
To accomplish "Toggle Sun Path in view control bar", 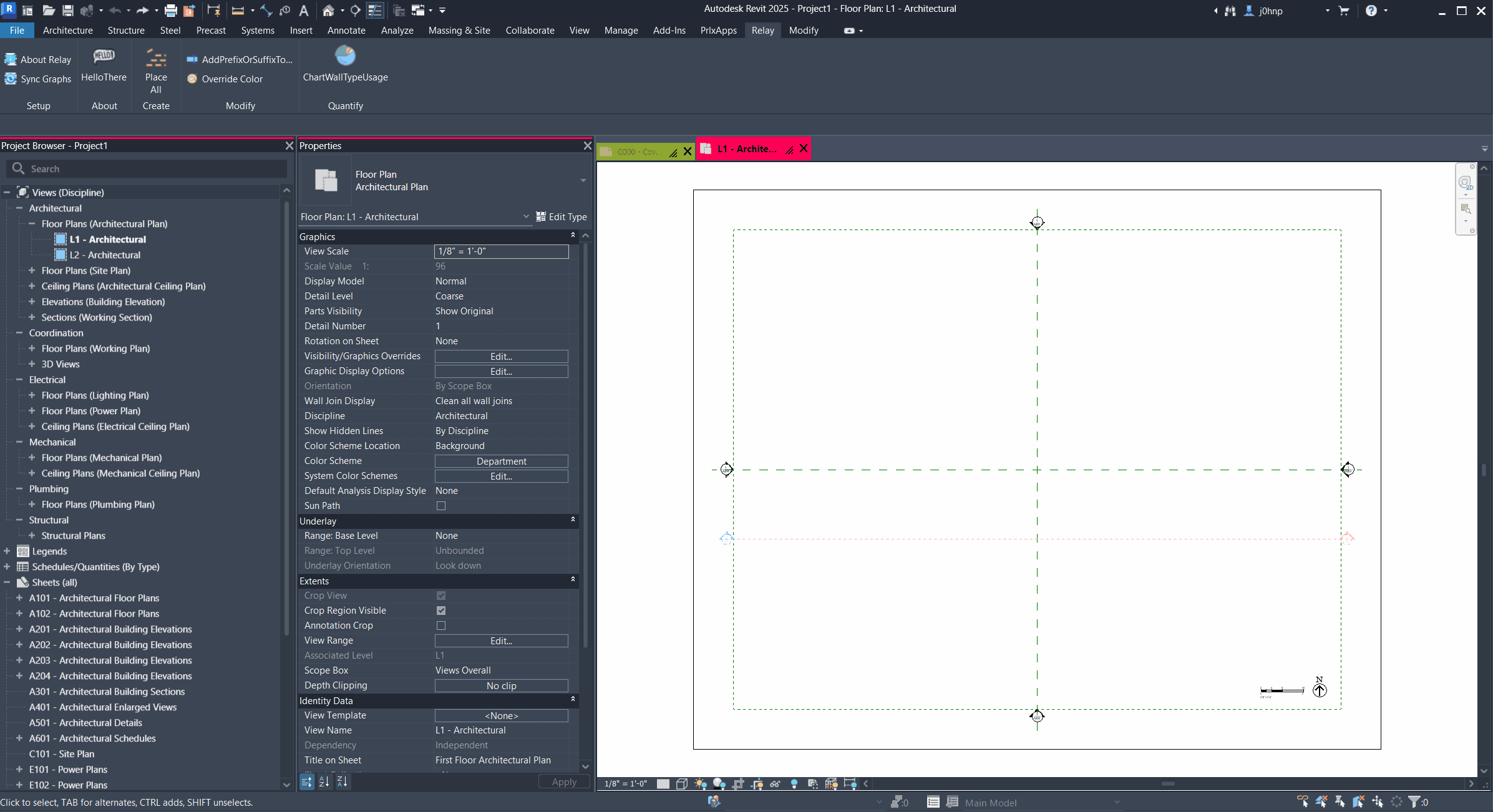I will pos(701,784).
